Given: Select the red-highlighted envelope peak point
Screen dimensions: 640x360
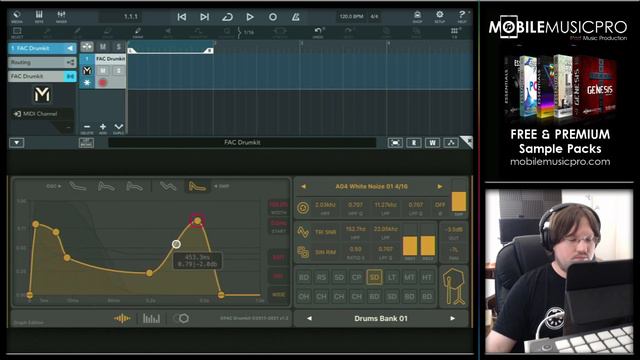Looking at the screenshot, I should click(198, 221).
